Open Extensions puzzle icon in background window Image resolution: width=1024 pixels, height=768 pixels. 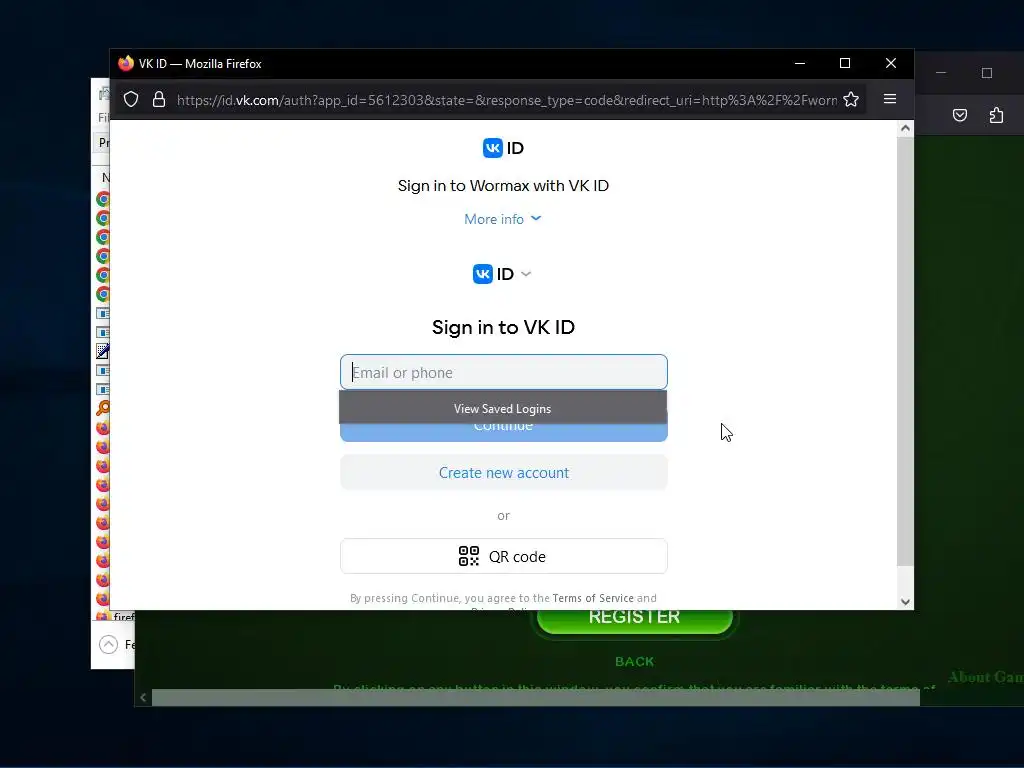996,116
